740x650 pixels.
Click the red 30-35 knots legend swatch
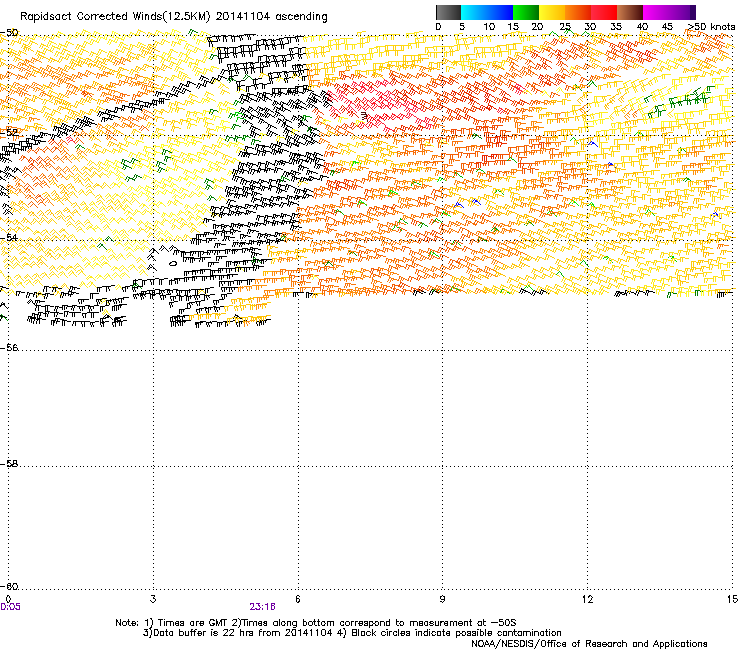point(604,12)
